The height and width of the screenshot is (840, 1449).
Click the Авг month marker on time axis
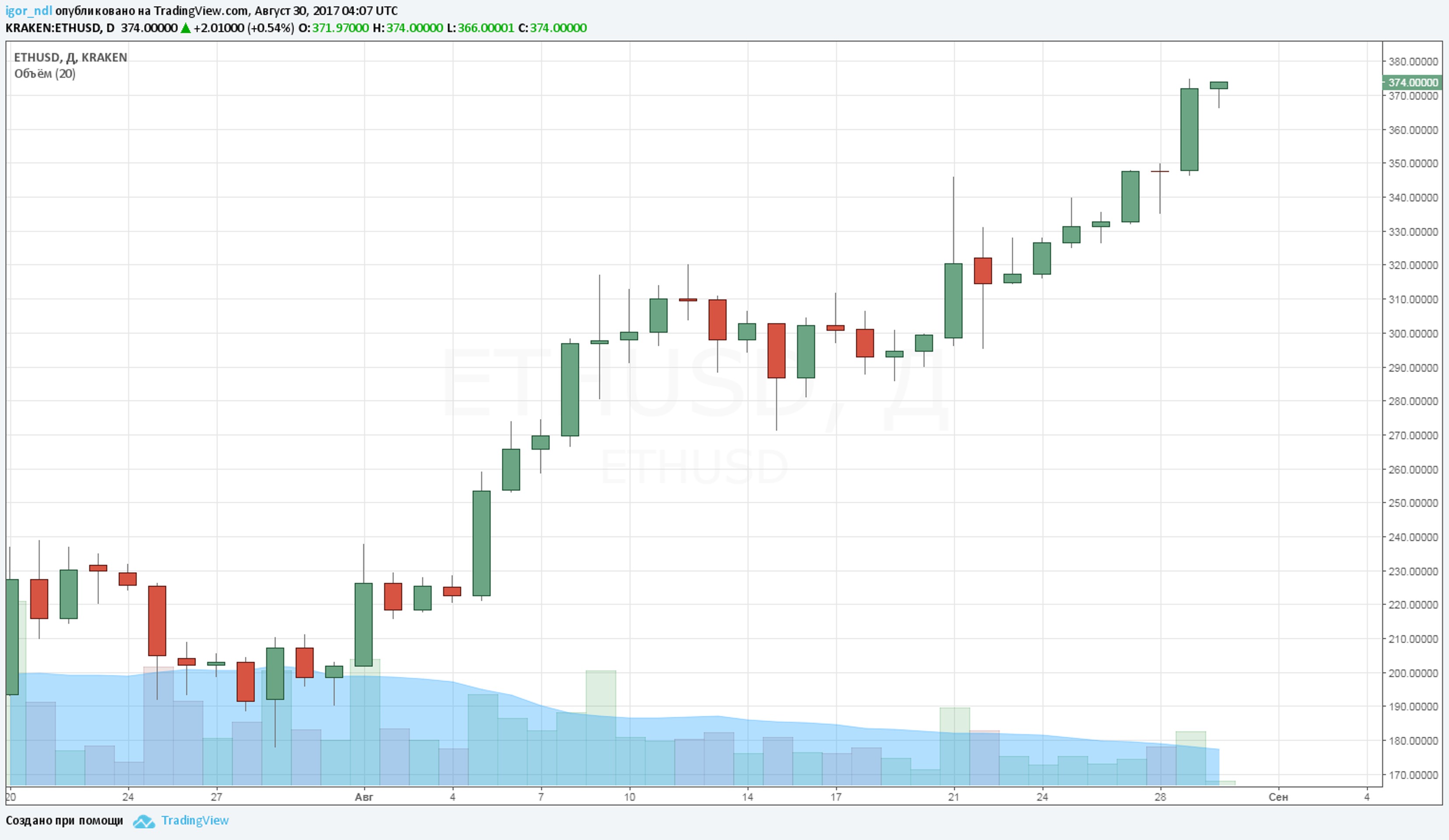tap(364, 797)
